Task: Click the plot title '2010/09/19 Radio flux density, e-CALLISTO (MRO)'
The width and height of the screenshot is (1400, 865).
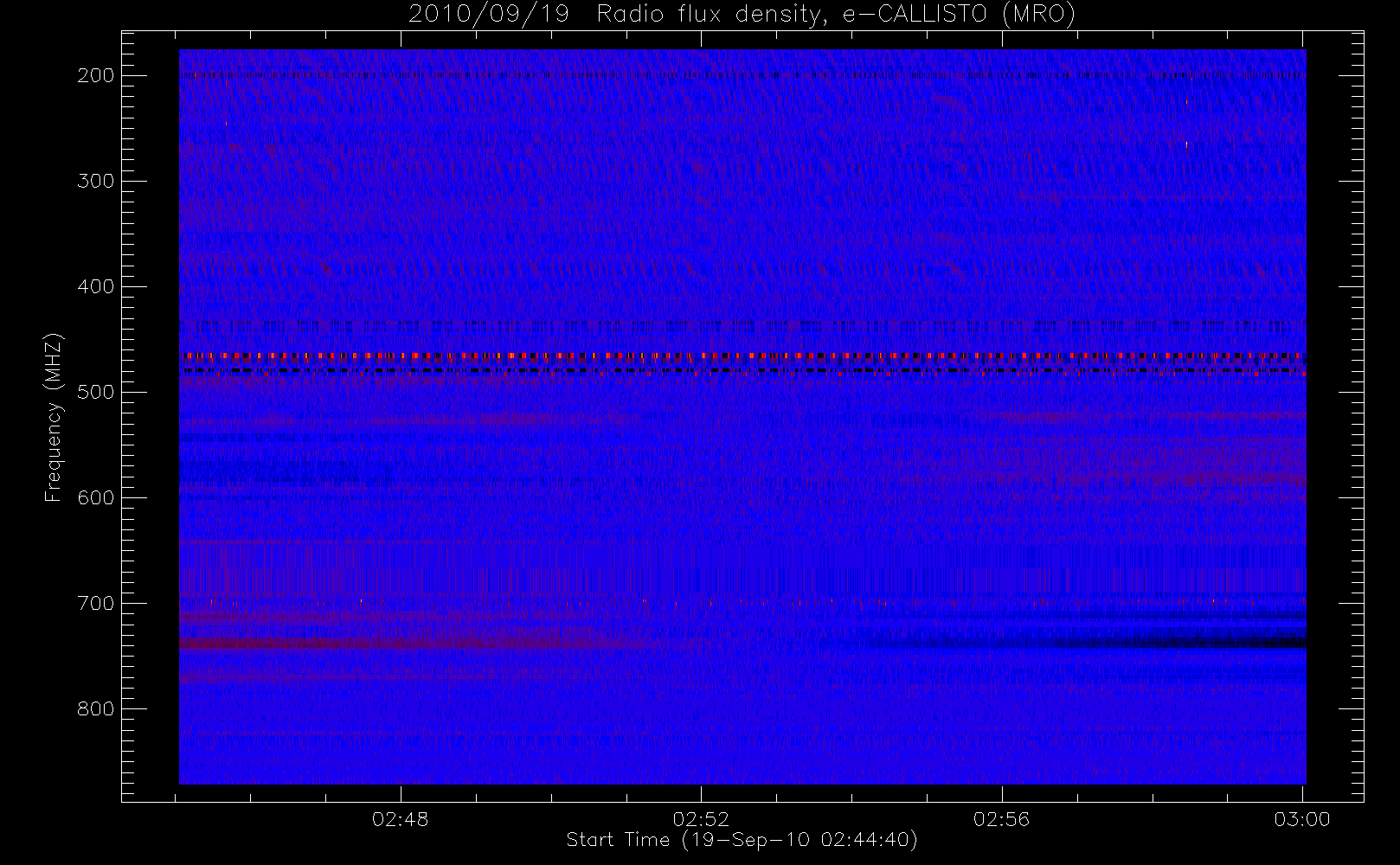Action: [x=742, y=15]
